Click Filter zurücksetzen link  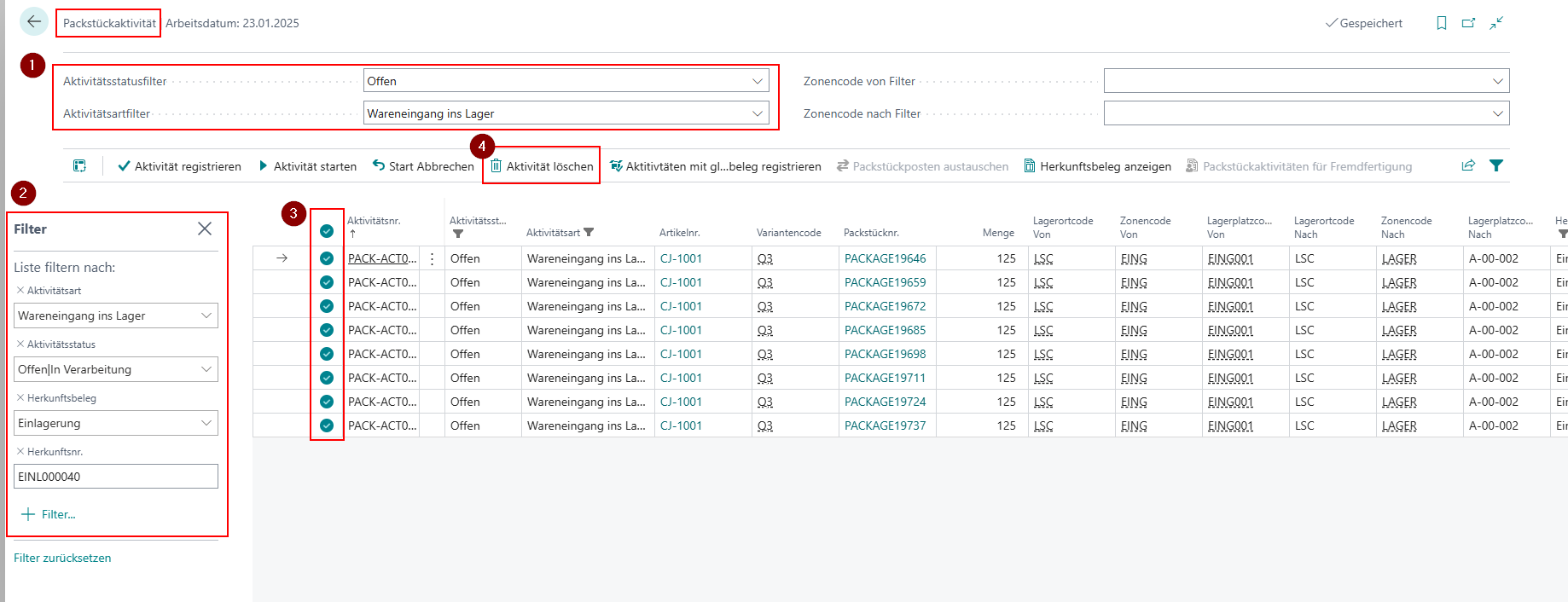pos(62,558)
